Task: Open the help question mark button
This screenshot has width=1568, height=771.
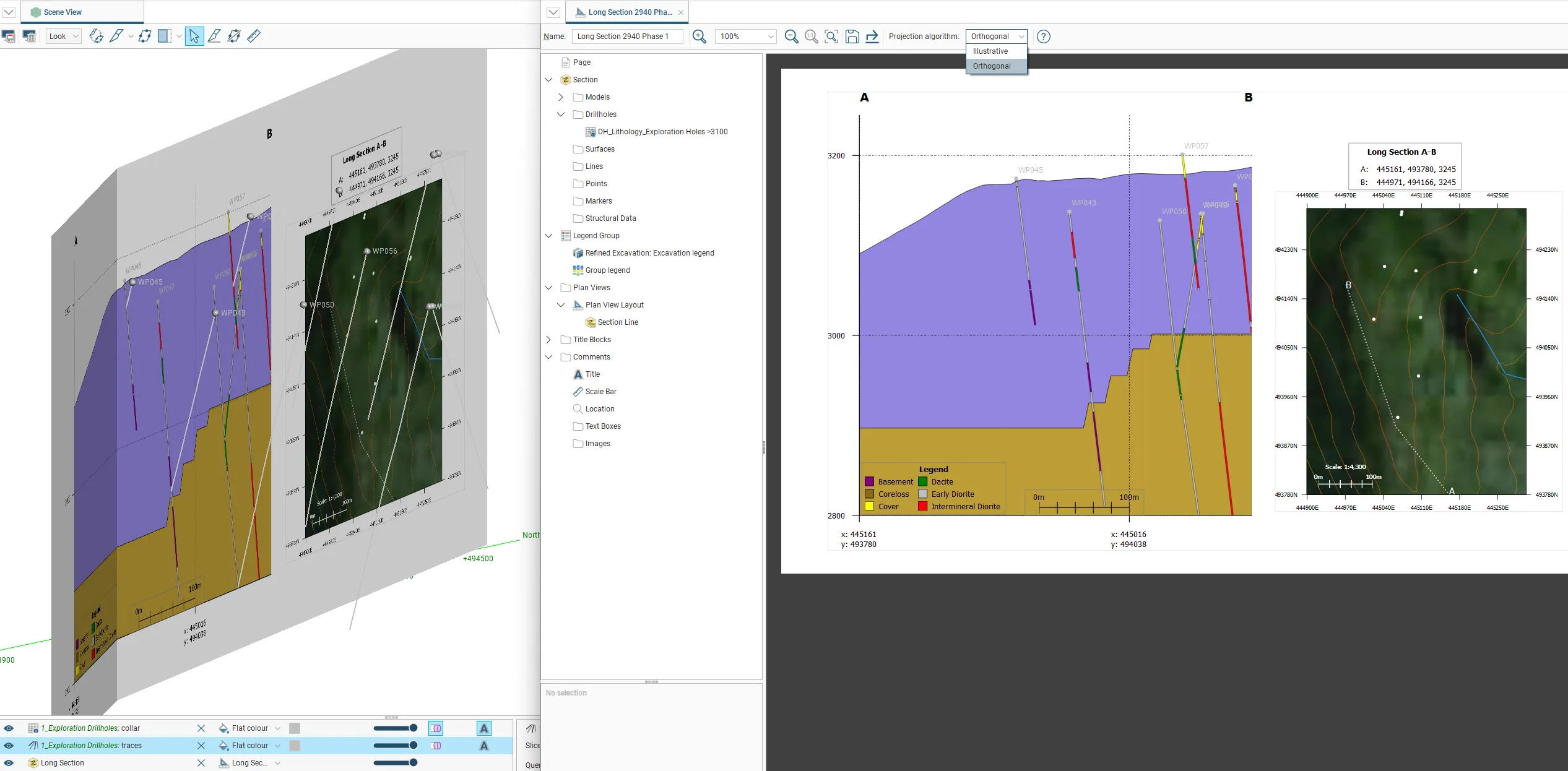Action: point(1042,37)
